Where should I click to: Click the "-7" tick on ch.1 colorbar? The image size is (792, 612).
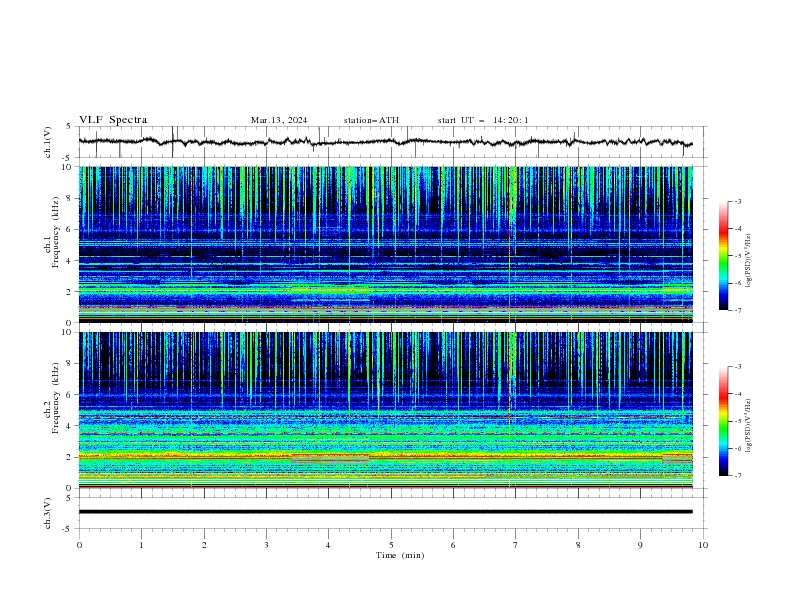point(737,310)
